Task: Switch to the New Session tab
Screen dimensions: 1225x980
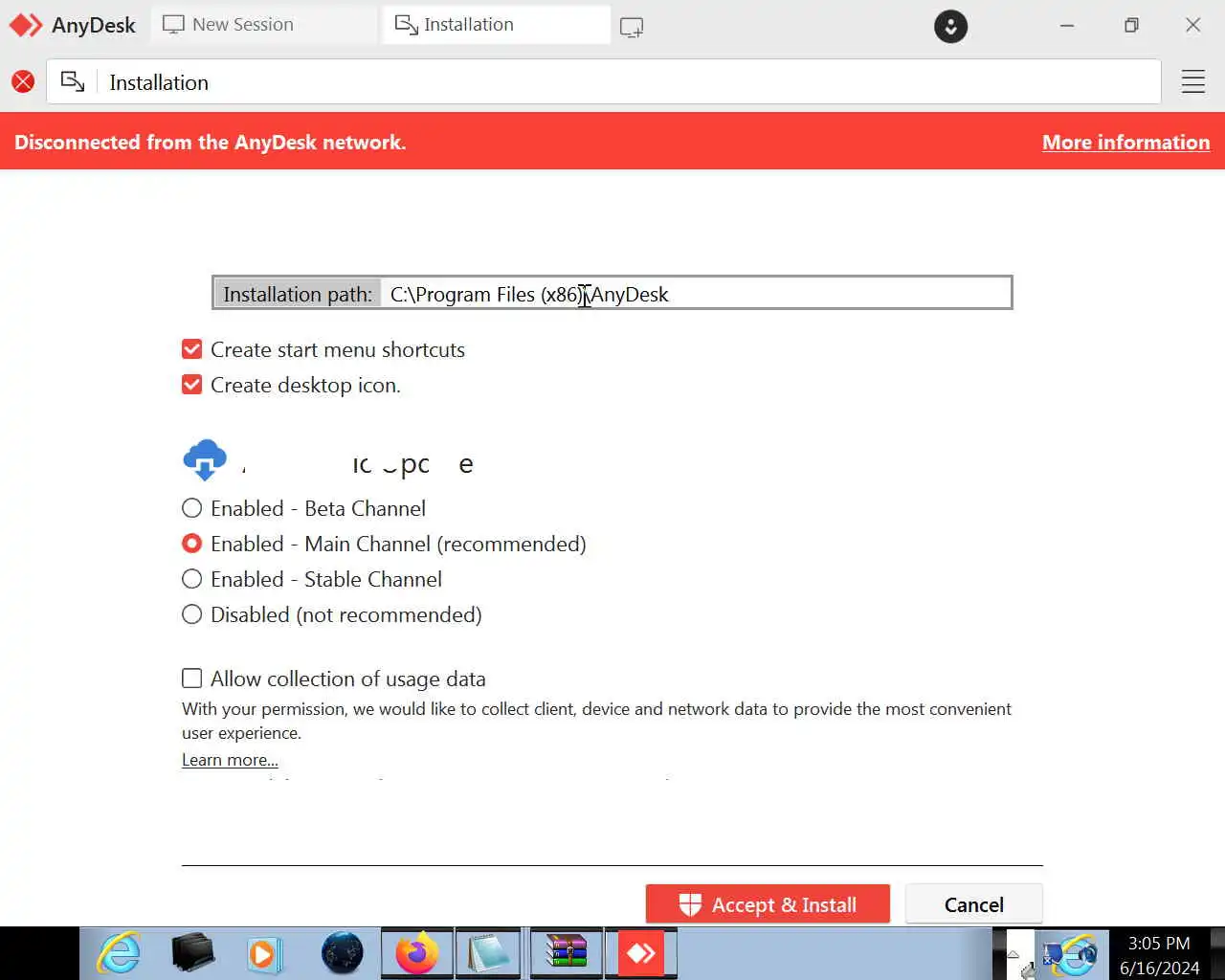Action: (x=264, y=25)
